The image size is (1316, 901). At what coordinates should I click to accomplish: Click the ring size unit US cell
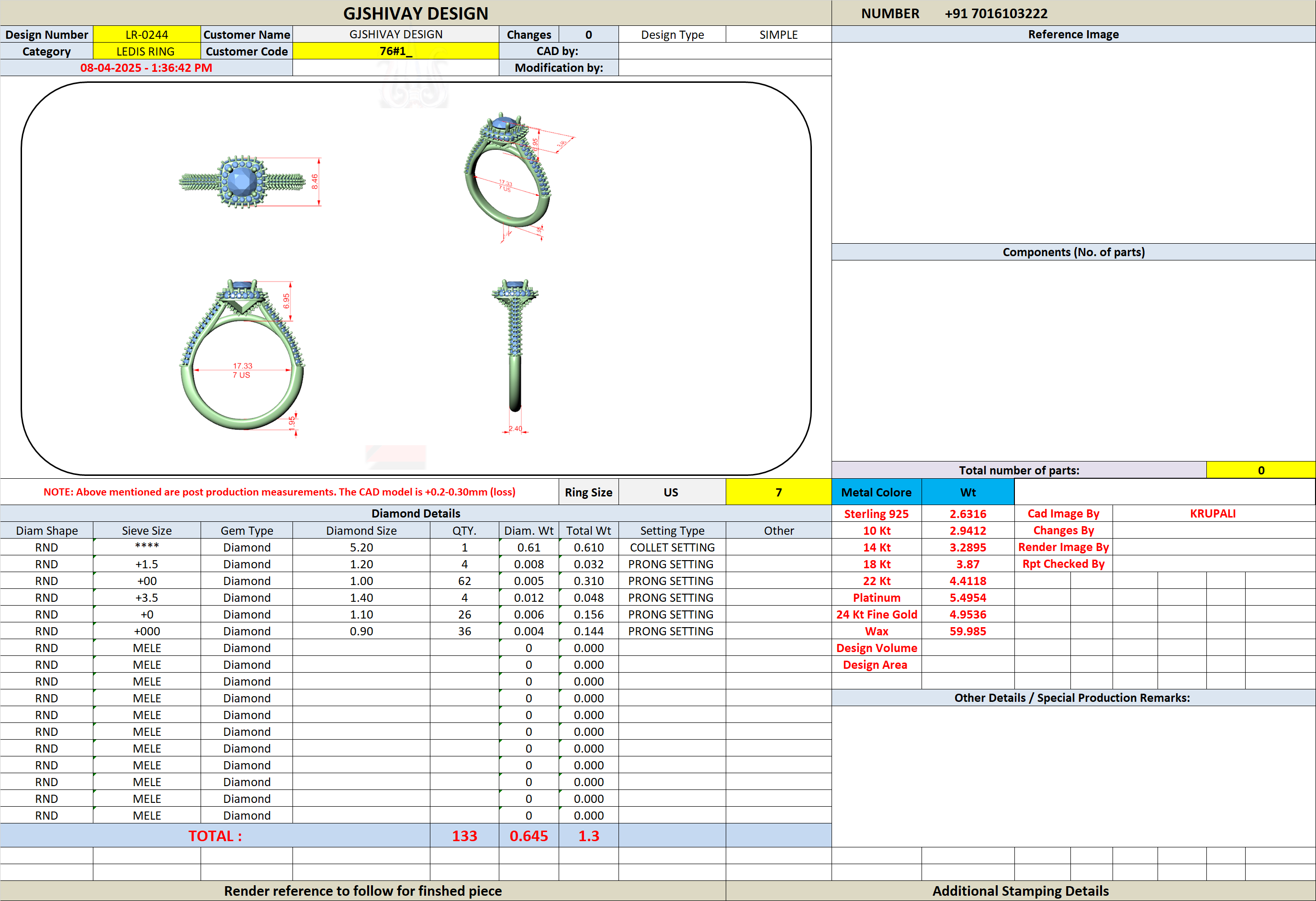click(x=672, y=492)
